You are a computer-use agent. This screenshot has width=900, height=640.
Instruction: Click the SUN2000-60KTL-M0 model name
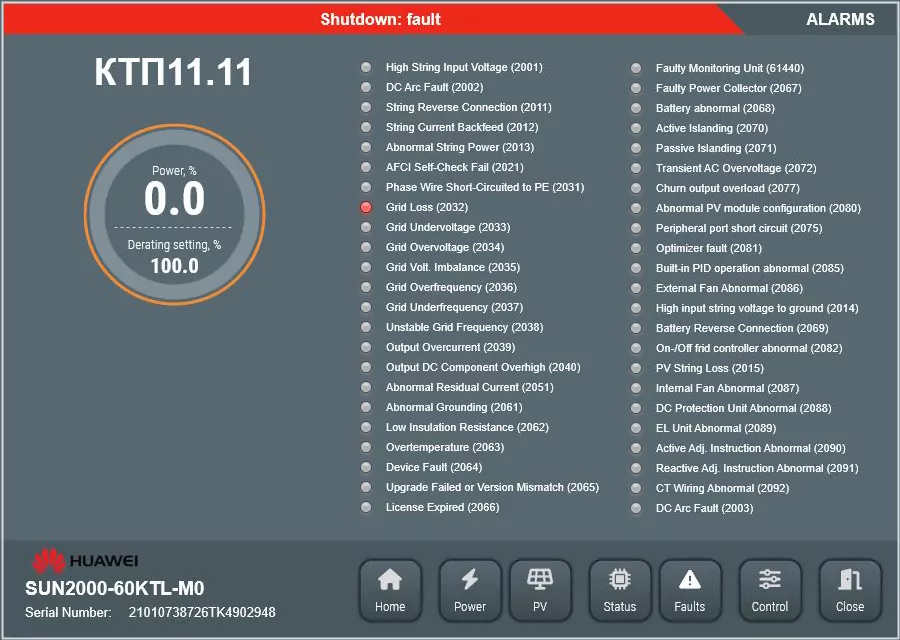point(115,588)
